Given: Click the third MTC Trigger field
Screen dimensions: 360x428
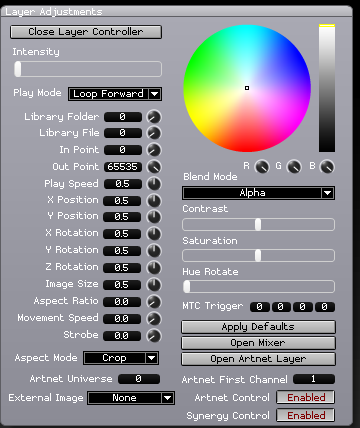Looking at the screenshot, I should (x=303, y=307).
